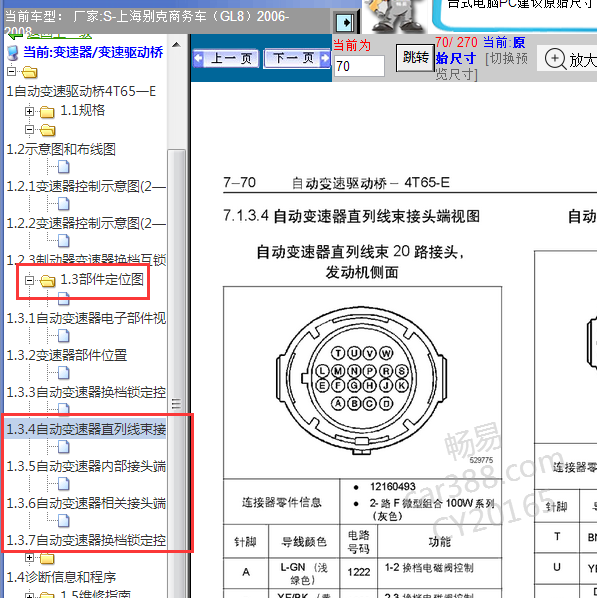The image size is (597, 598).
Task: Expand the 1.5维修指南 tree node
Action: click(x=29, y=595)
